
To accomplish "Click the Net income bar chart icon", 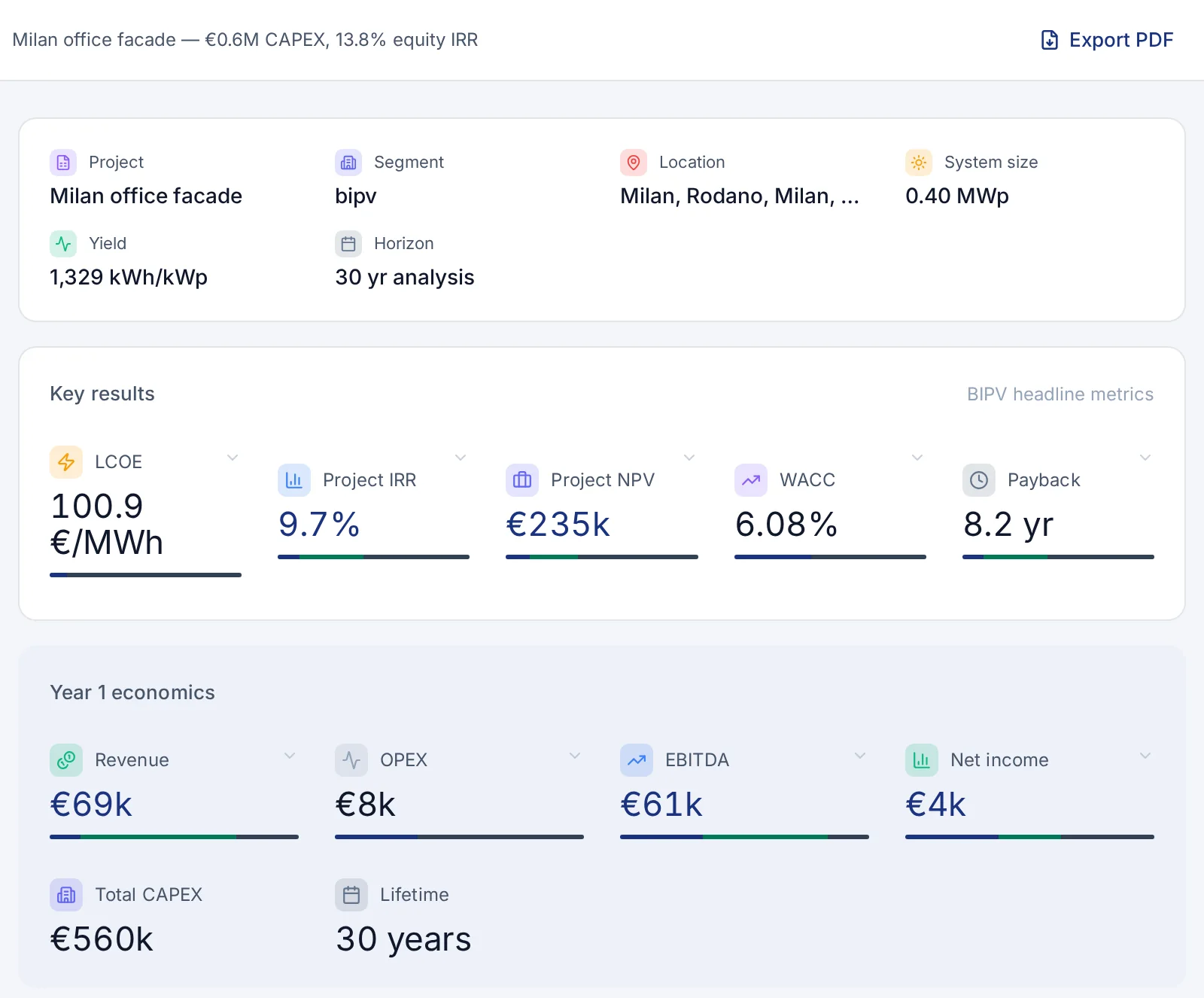I will 922,759.
